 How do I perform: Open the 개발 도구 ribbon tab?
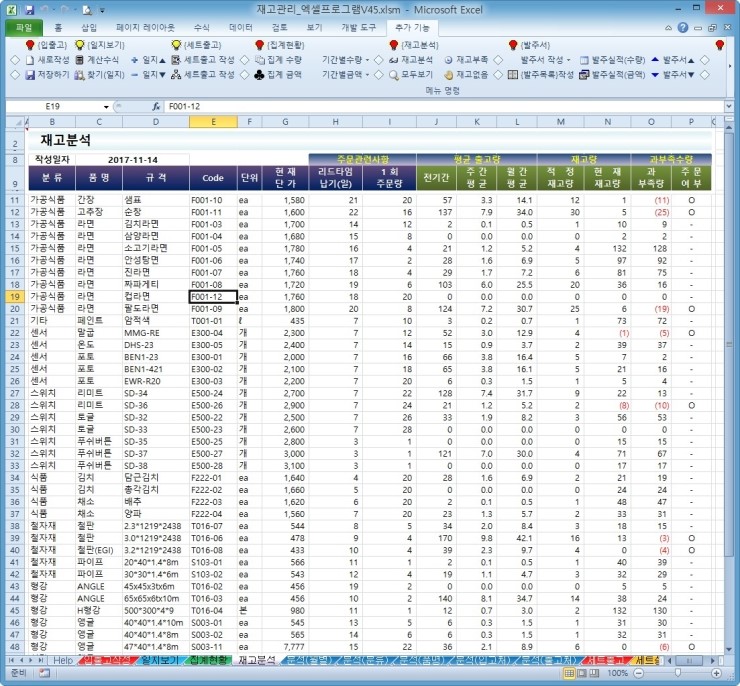(x=359, y=28)
